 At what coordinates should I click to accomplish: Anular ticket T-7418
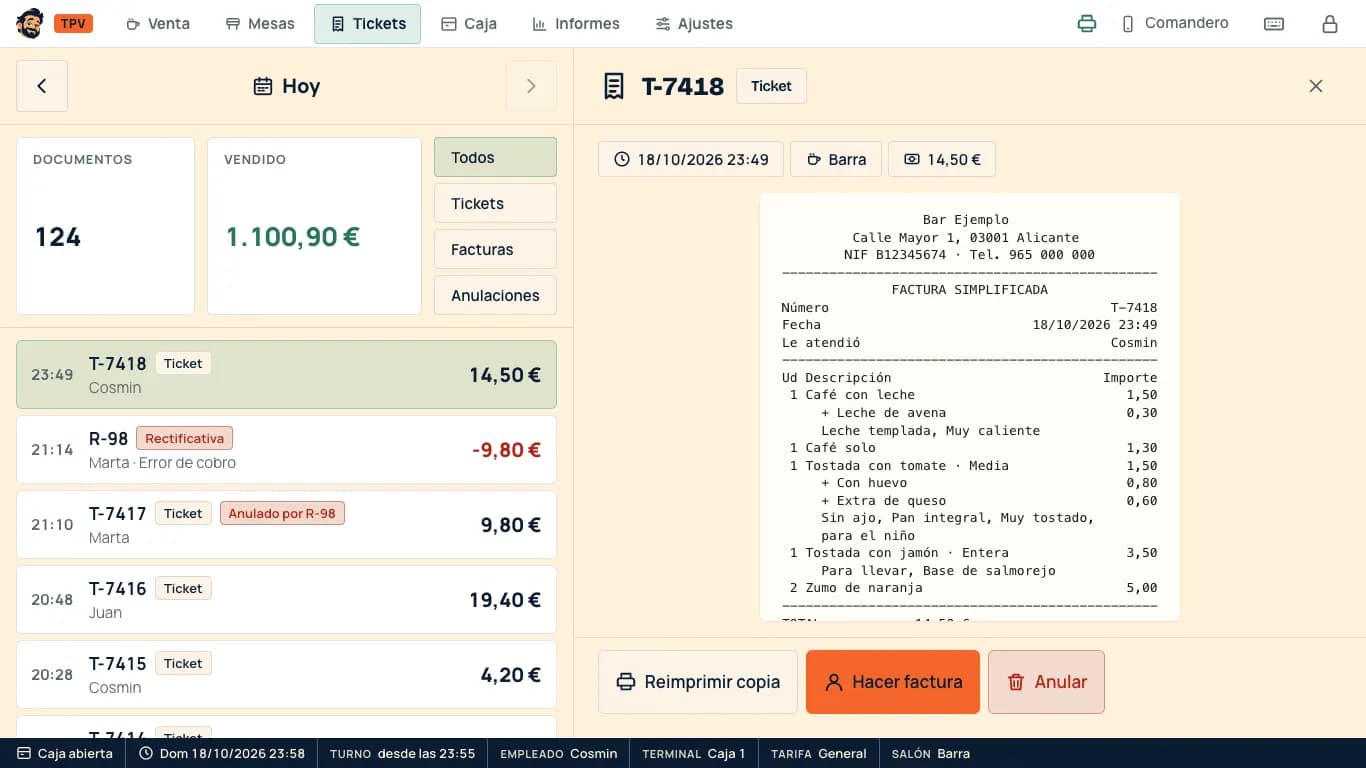pyautogui.click(x=1046, y=682)
